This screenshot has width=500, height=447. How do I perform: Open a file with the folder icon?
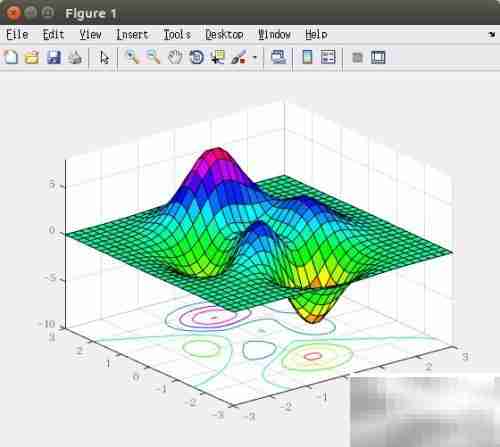pyautogui.click(x=32, y=57)
